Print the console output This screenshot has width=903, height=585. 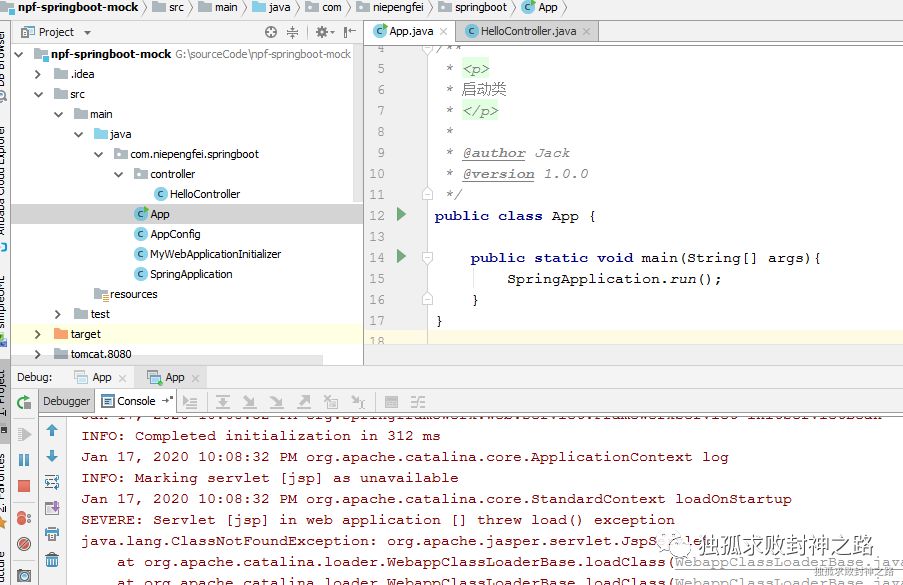(x=52, y=534)
